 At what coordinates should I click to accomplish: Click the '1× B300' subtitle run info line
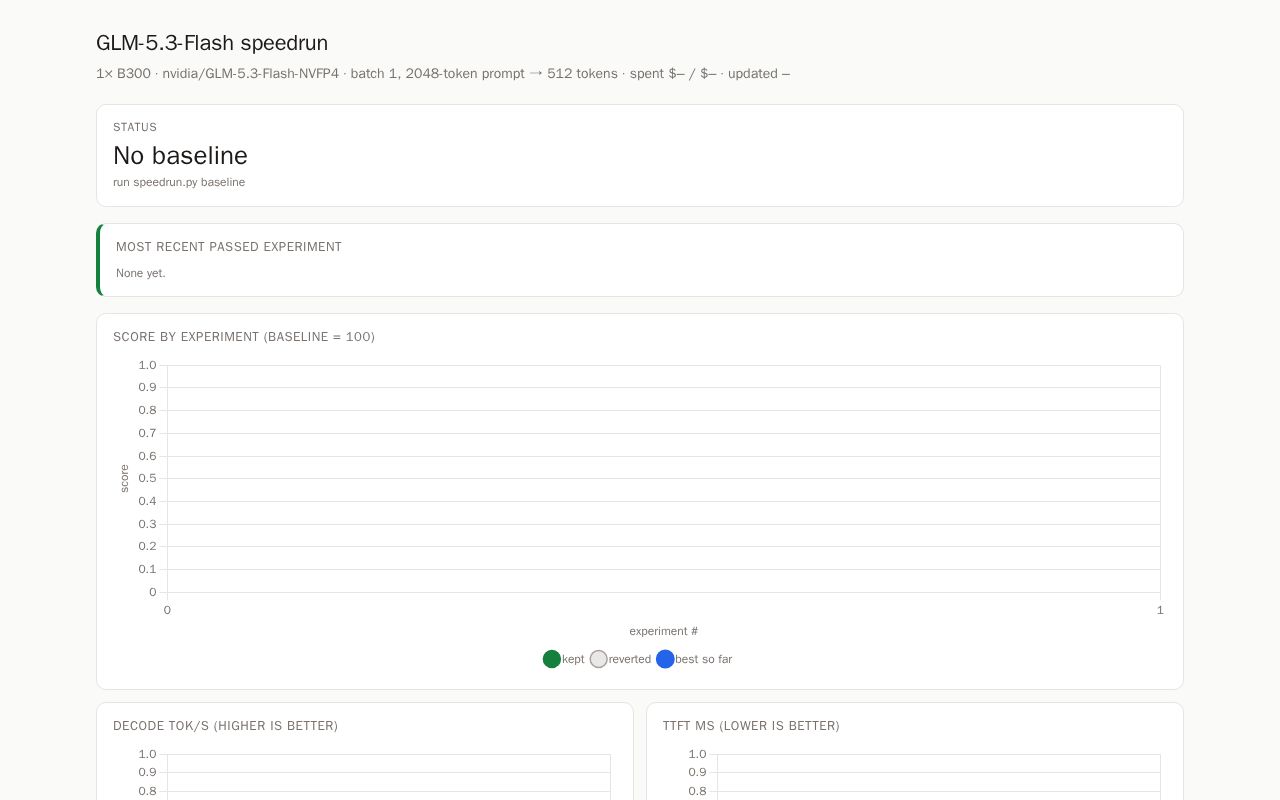pos(443,73)
